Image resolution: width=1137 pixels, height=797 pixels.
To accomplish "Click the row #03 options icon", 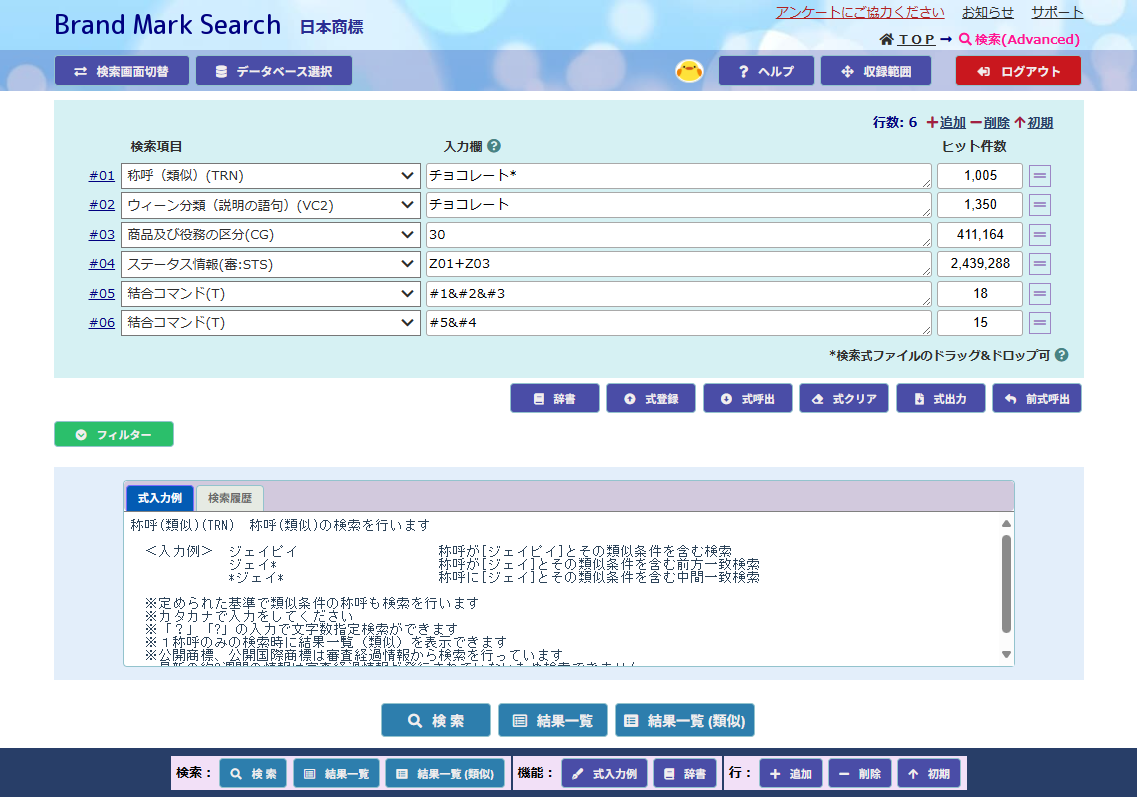I will 1040,234.
